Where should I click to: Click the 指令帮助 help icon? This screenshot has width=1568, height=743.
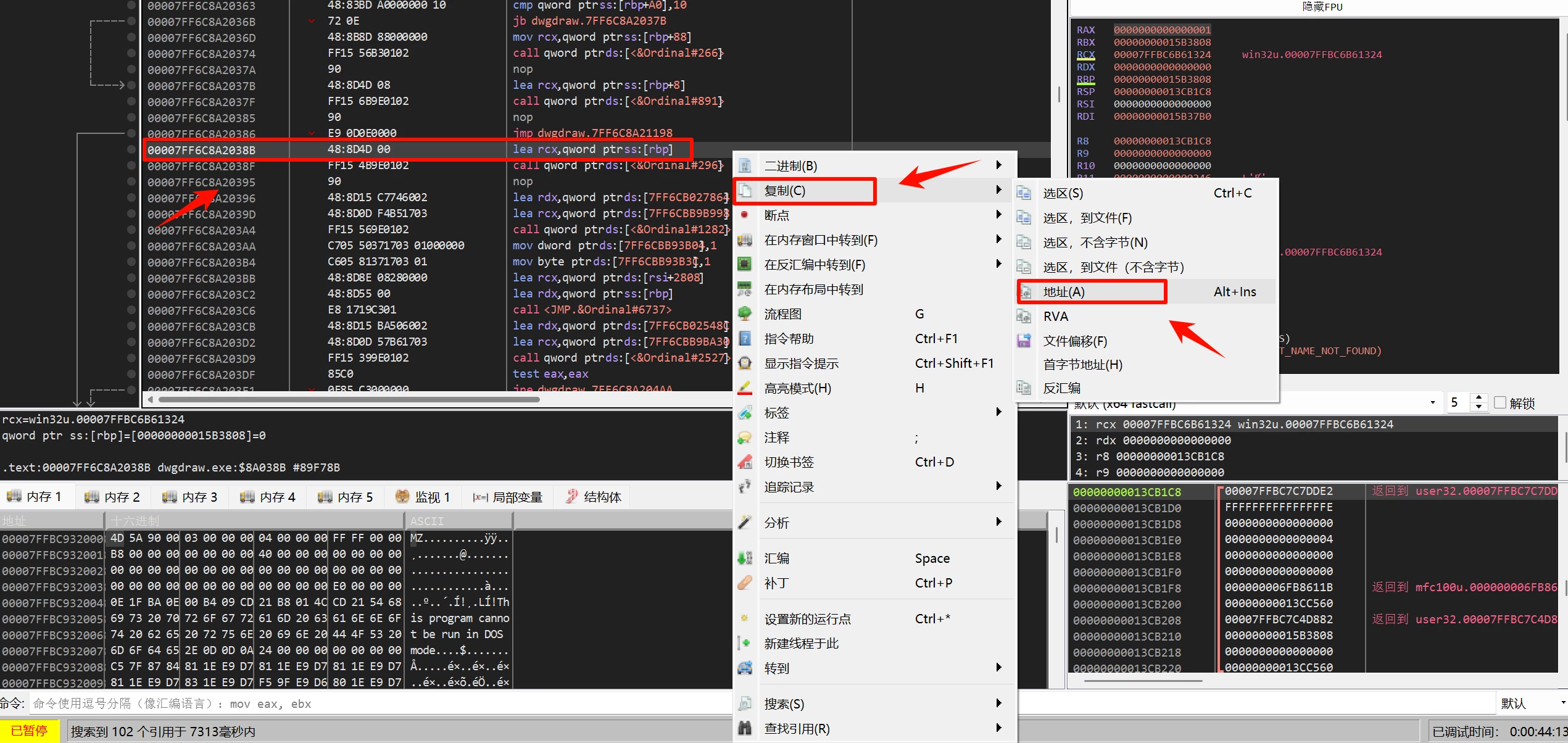pos(745,339)
